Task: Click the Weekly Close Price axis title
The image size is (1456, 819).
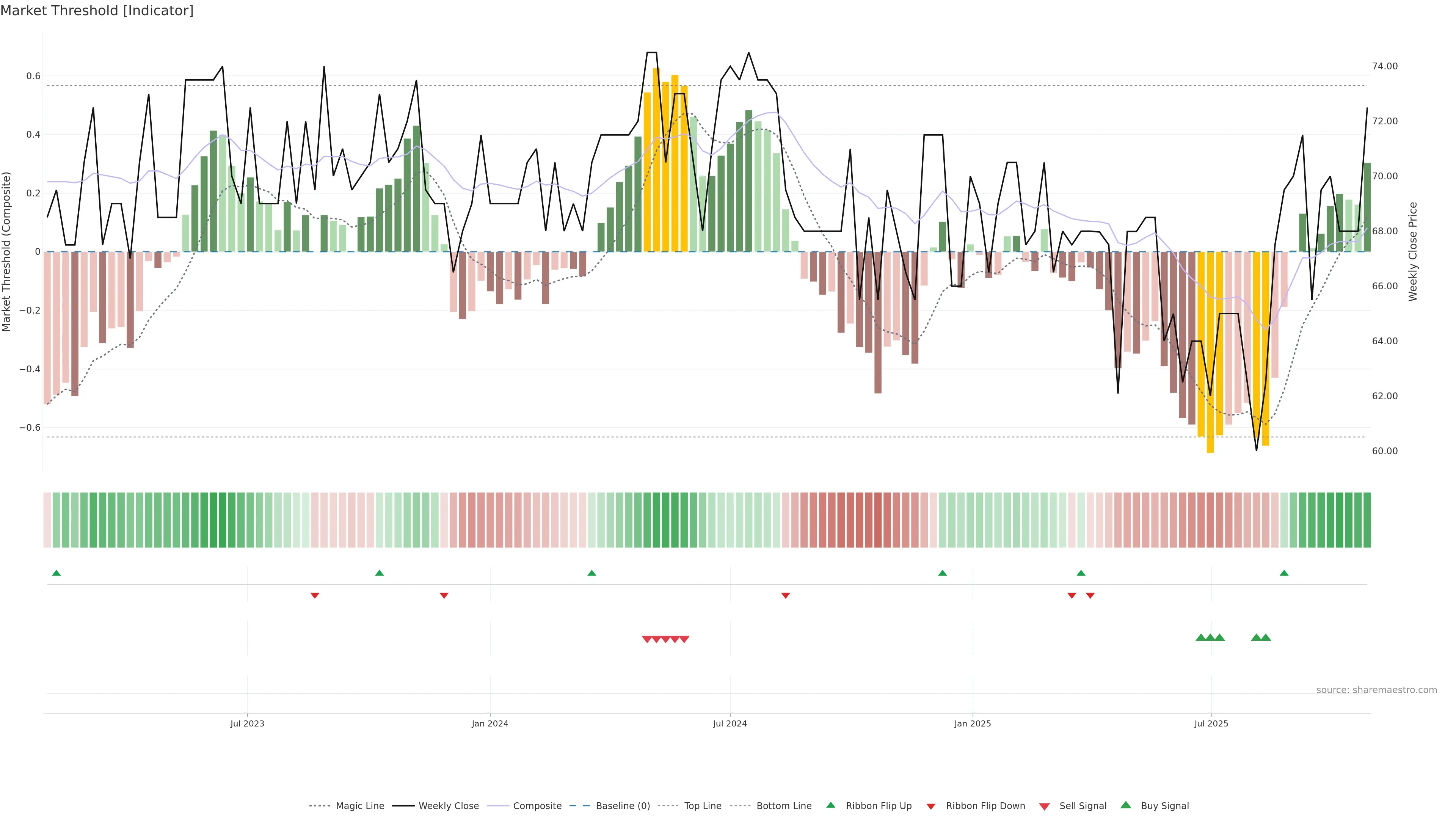Action: pos(1412,251)
